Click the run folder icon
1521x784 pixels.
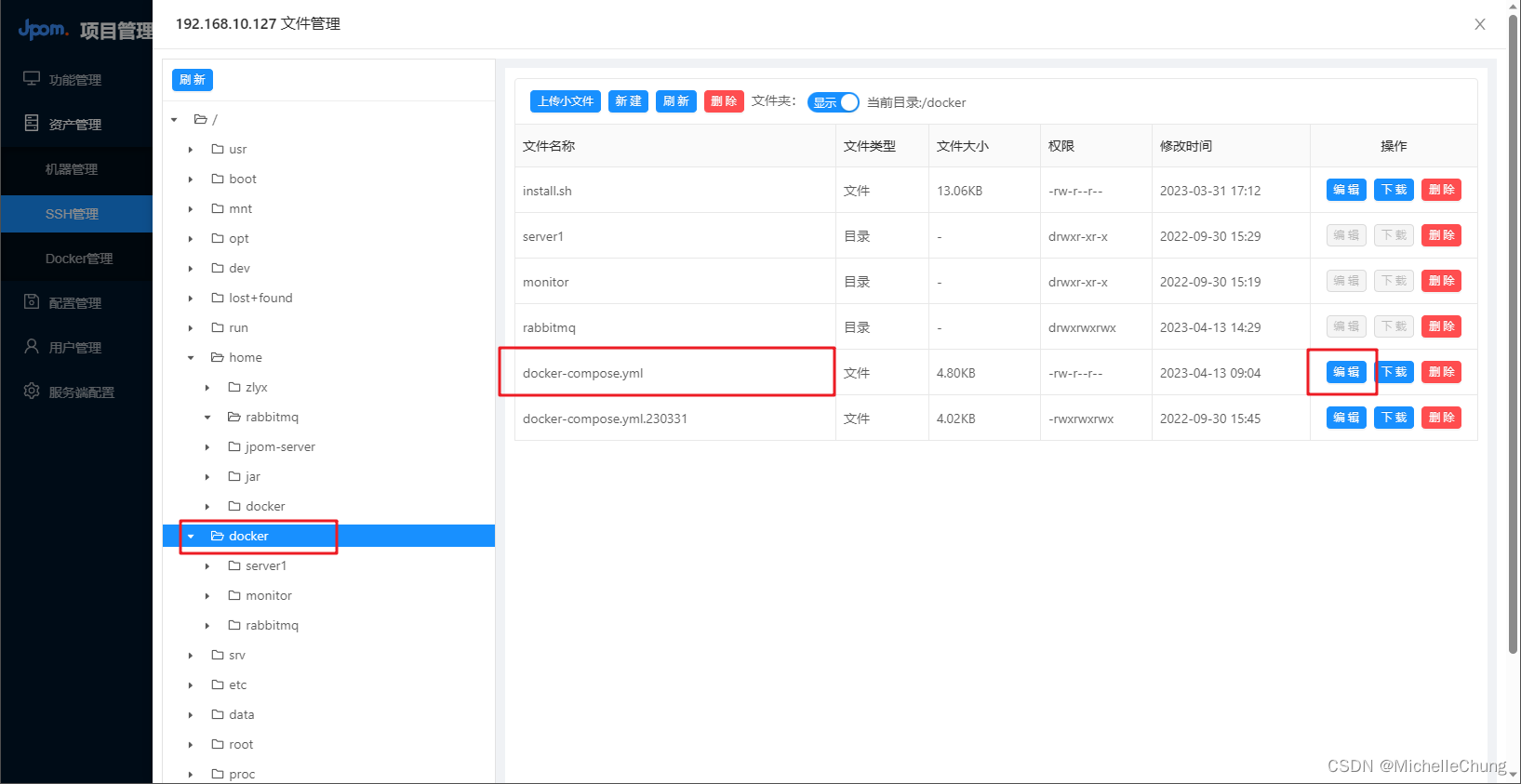point(218,327)
